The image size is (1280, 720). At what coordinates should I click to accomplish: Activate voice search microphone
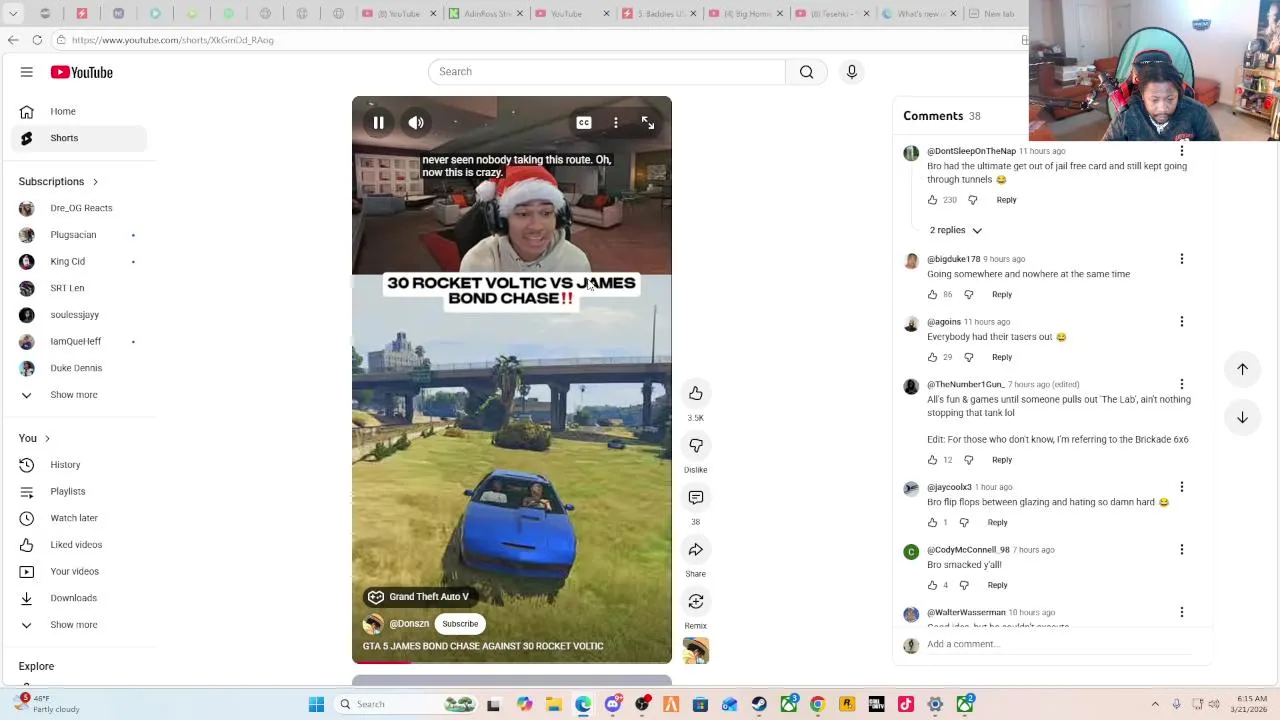coord(852,72)
